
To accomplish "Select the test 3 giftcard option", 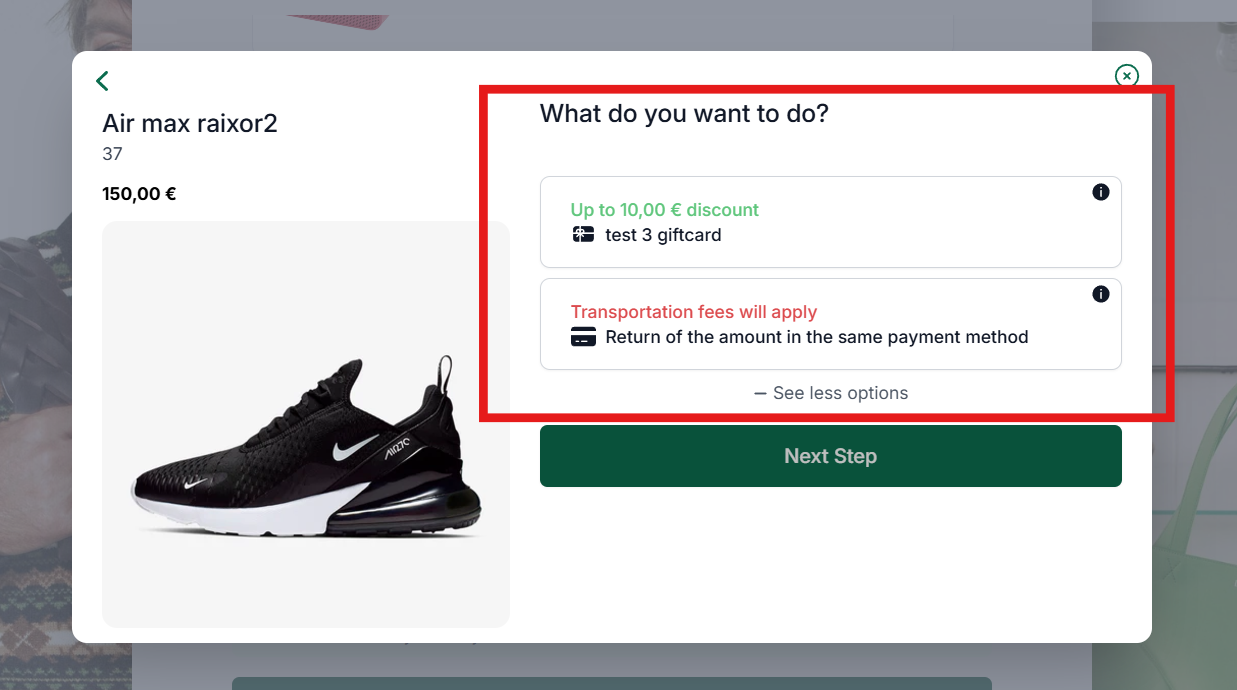I will [830, 222].
